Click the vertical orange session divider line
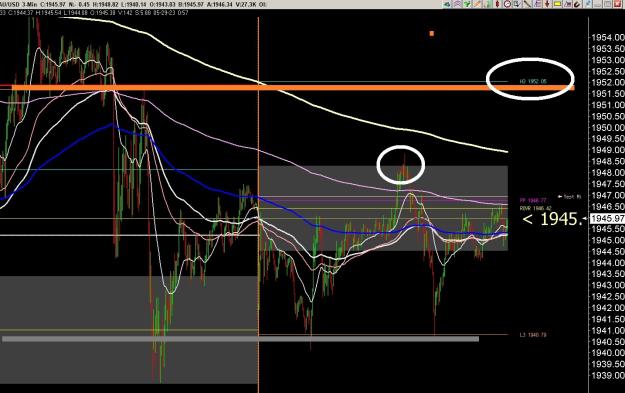This screenshot has height=393, width=625. [x=258, y=205]
